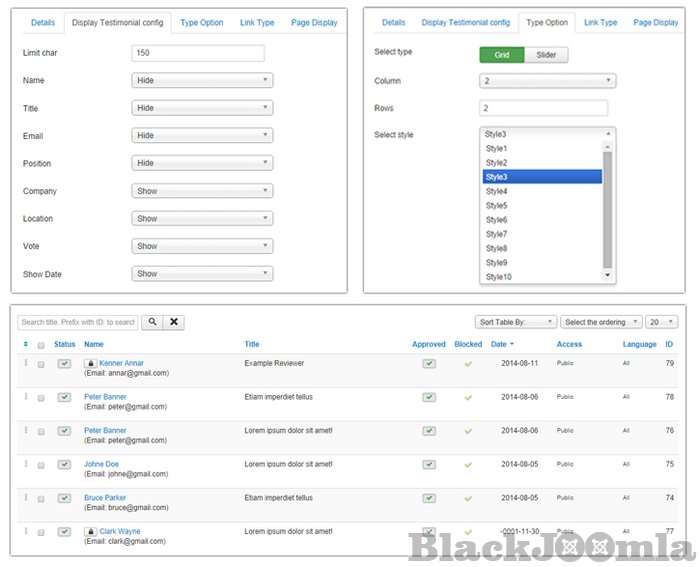Open the Column count dropdown

[547, 81]
